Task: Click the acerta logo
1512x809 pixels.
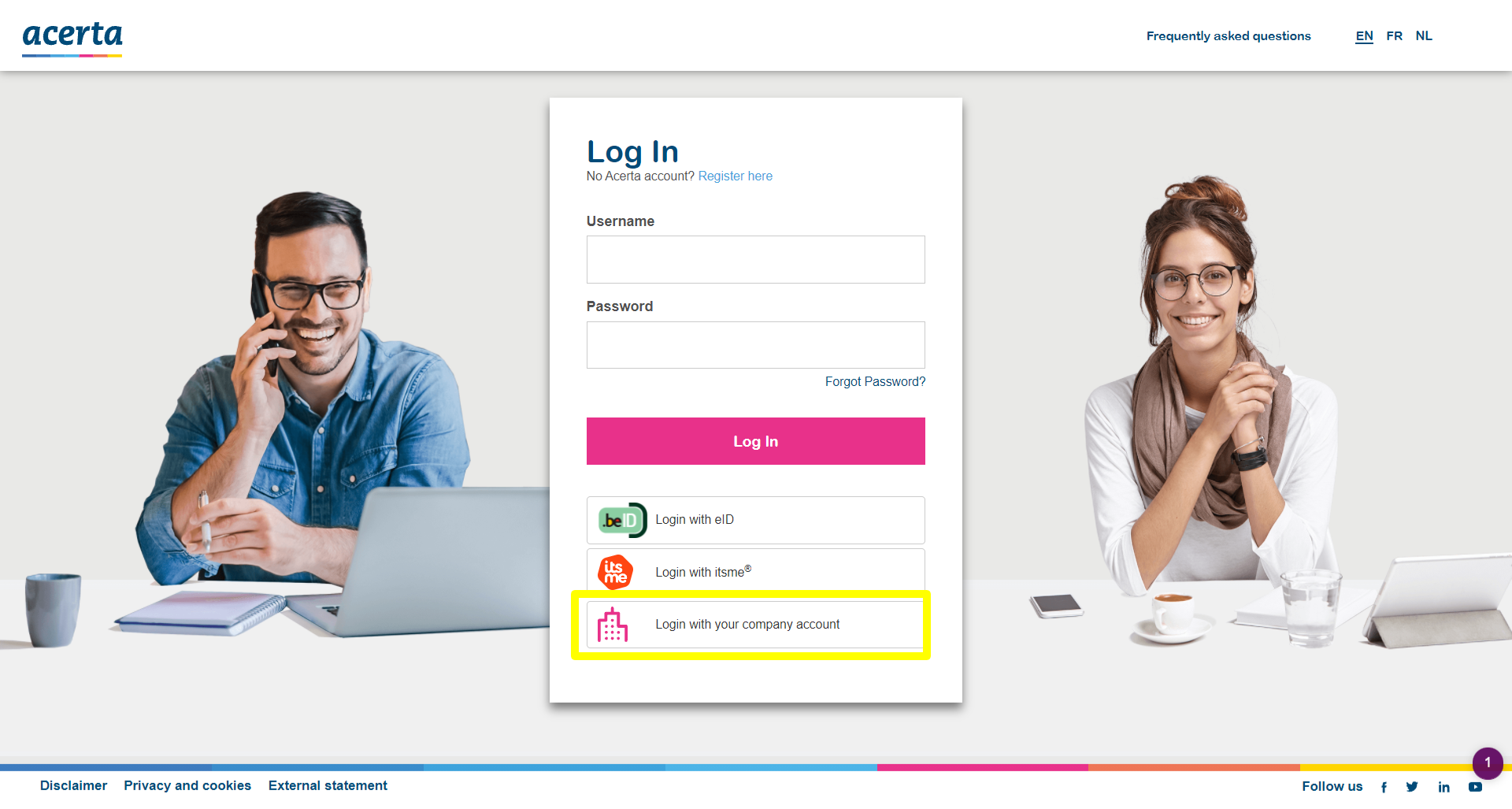Action: tap(72, 37)
